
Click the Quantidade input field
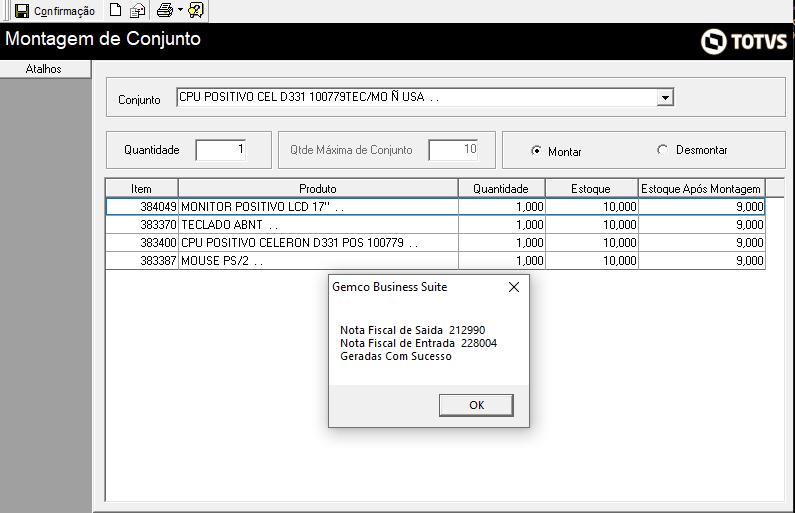(221, 150)
